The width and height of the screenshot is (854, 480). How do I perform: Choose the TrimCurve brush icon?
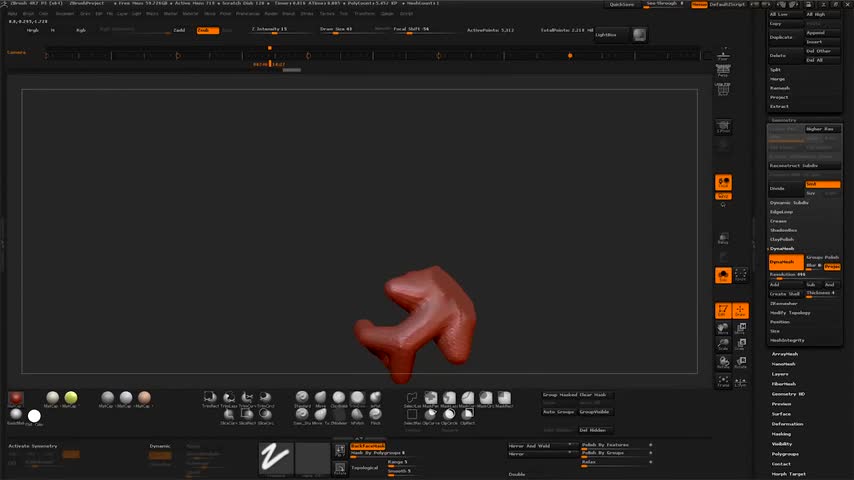(x=247, y=397)
